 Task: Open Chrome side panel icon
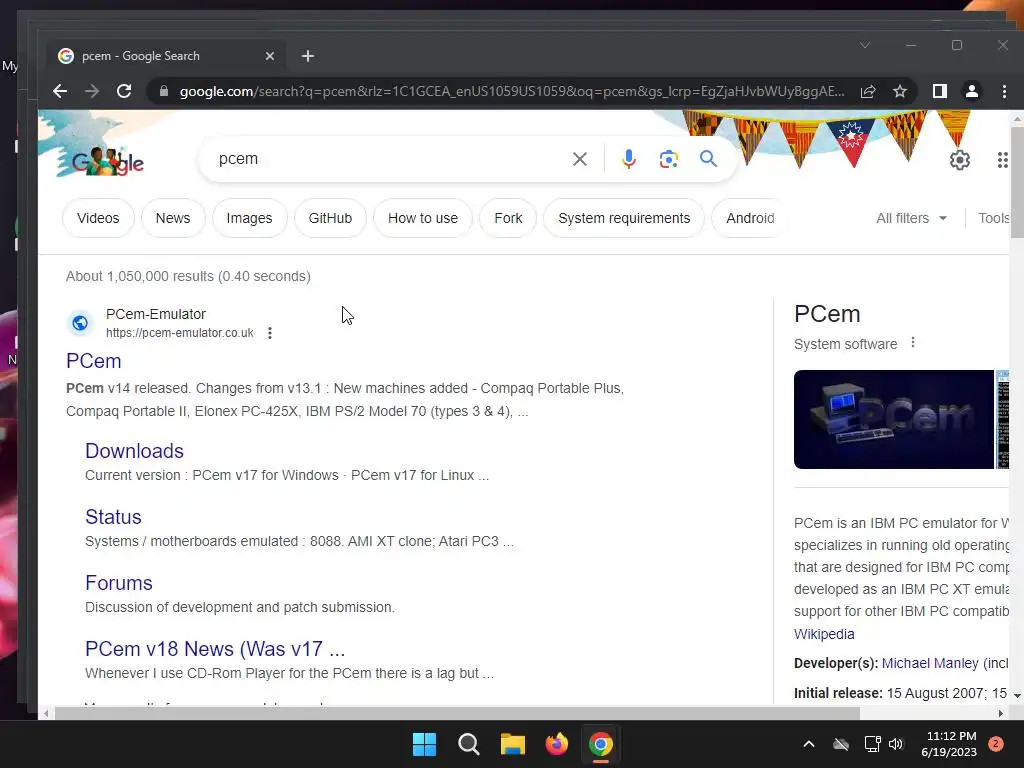(x=940, y=91)
